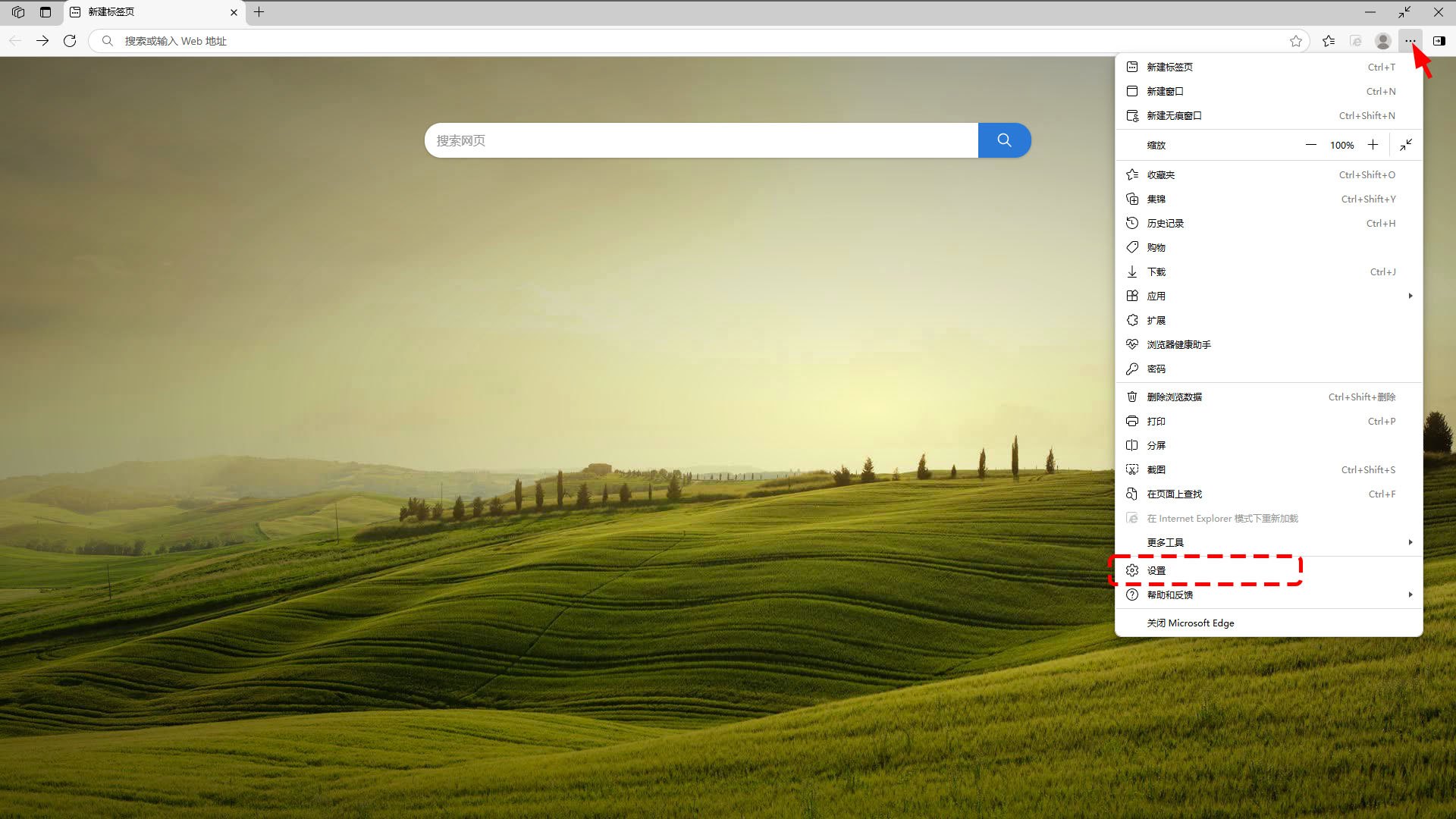Image resolution: width=1456 pixels, height=819 pixels.
Task: Click zoom out minus button
Action: [x=1310, y=145]
